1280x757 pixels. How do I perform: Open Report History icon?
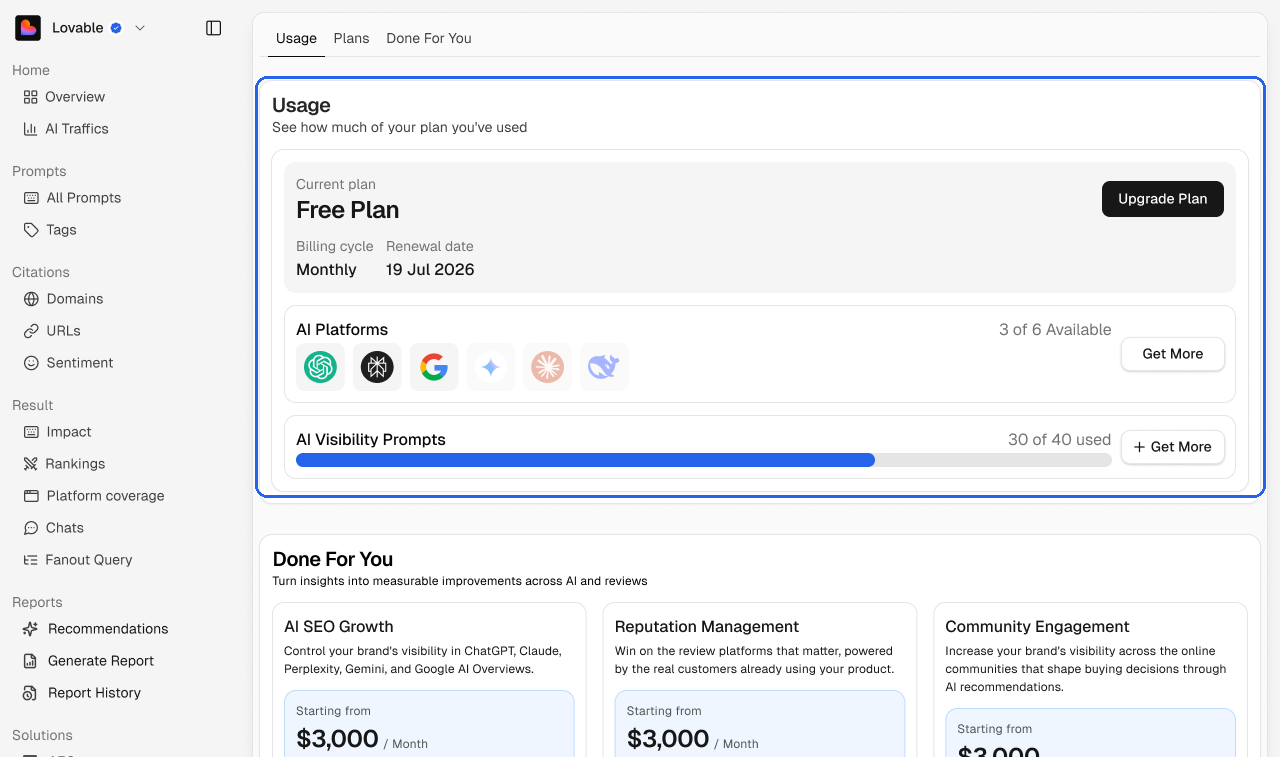point(31,693)
